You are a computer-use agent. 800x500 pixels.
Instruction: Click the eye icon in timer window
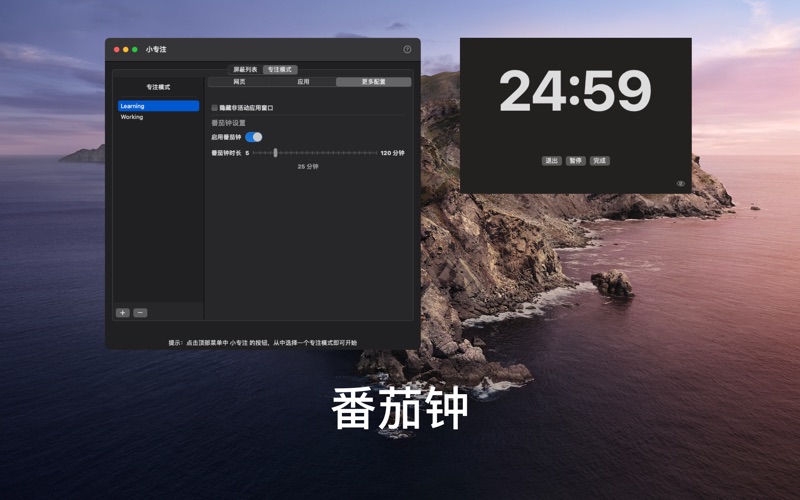click(681, 184)
